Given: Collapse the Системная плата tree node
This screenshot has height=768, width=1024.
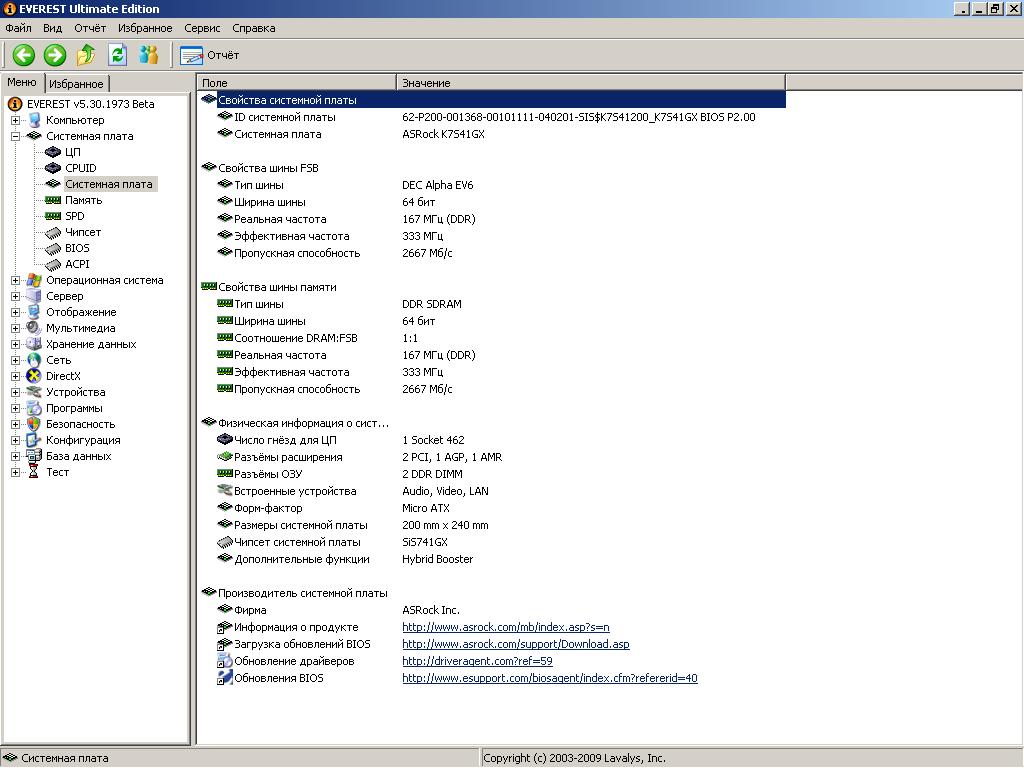Looking at the screenshot, I should 16,136.
